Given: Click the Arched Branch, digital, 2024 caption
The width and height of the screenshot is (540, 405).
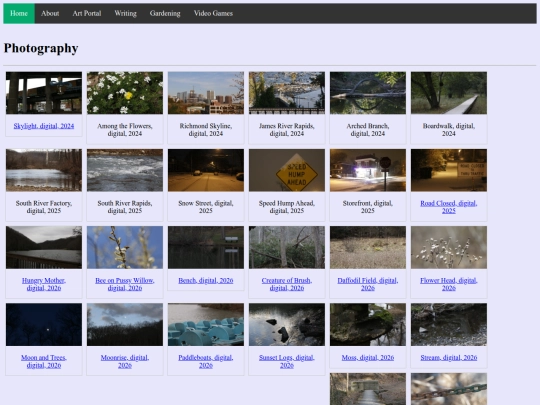Looking at the screenshot, I should pyautogui.click(x=368, y=130).
